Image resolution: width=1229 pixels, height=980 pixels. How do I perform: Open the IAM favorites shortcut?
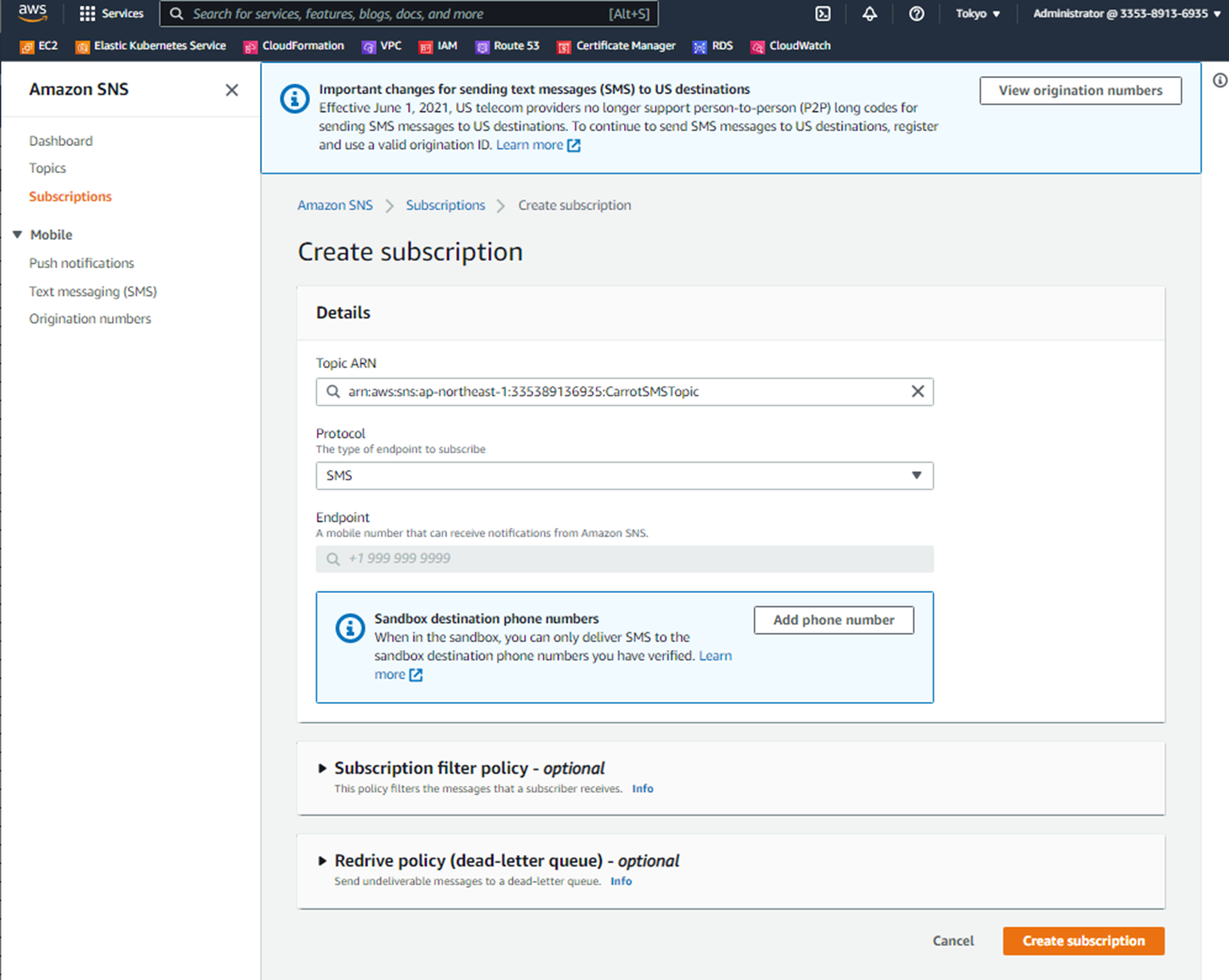(438, 46)
